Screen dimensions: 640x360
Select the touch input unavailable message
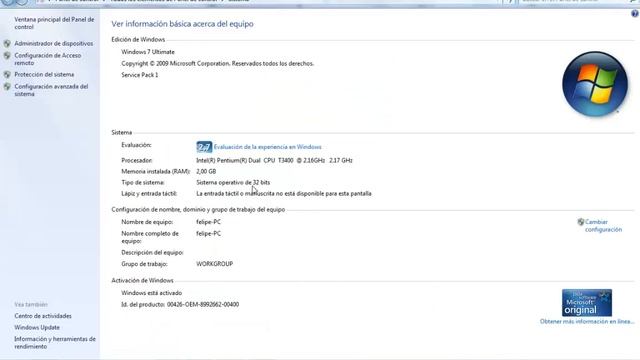[284, 193]
